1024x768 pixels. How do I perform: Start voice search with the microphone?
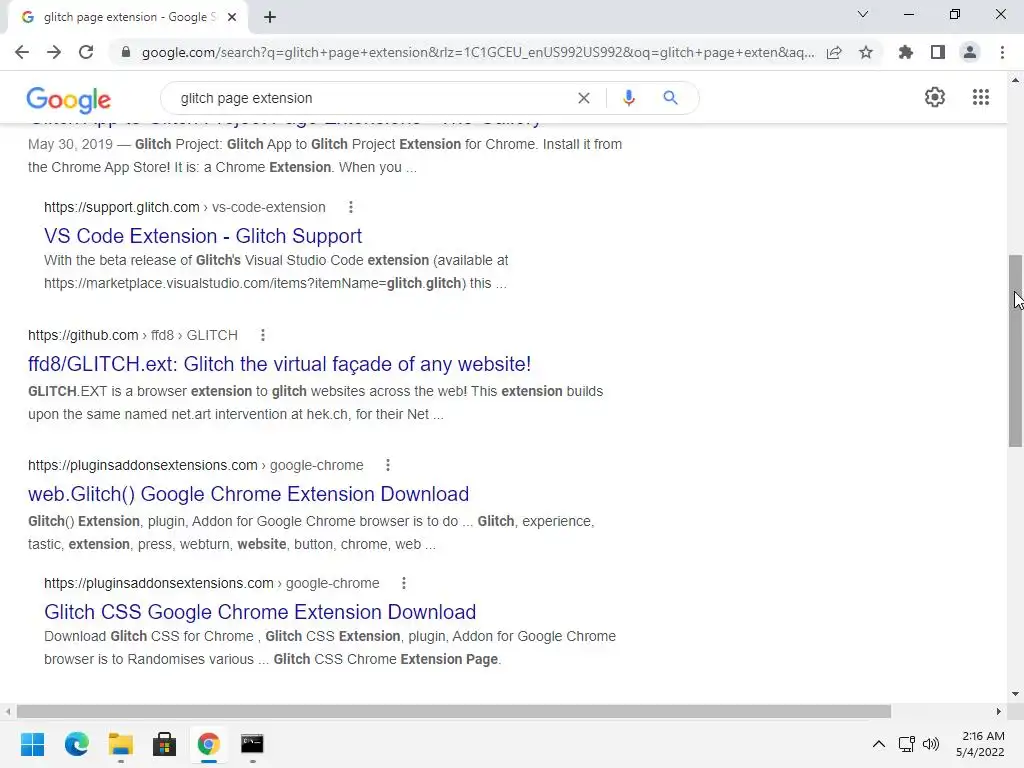(629, 98)
